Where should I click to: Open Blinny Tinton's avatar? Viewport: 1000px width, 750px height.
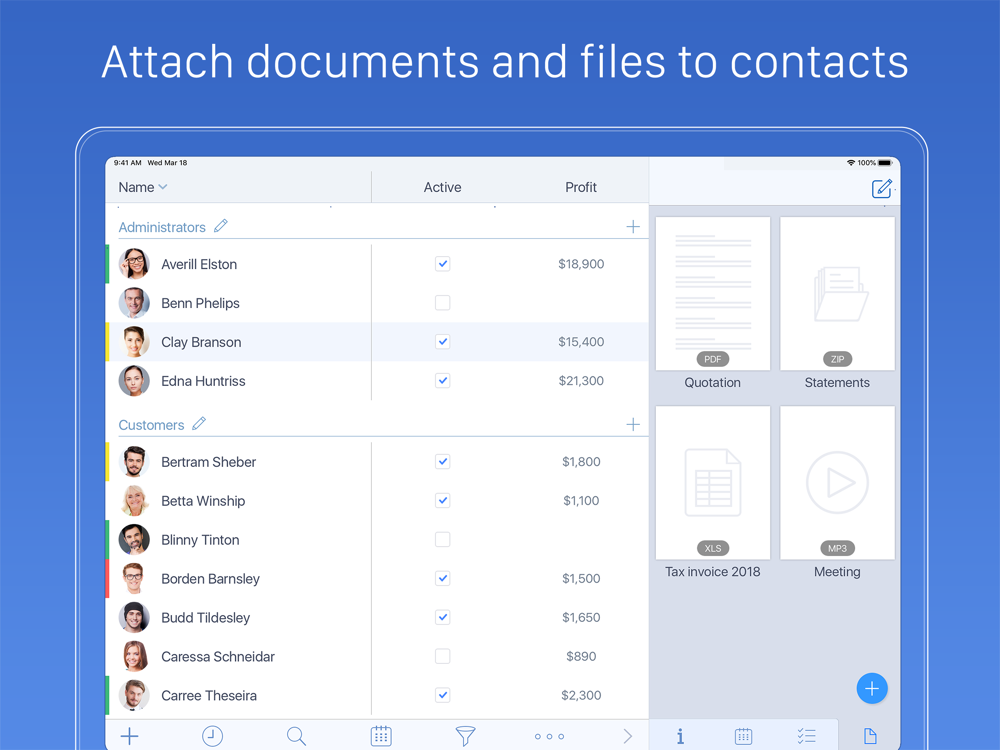[x=134, y=540]
